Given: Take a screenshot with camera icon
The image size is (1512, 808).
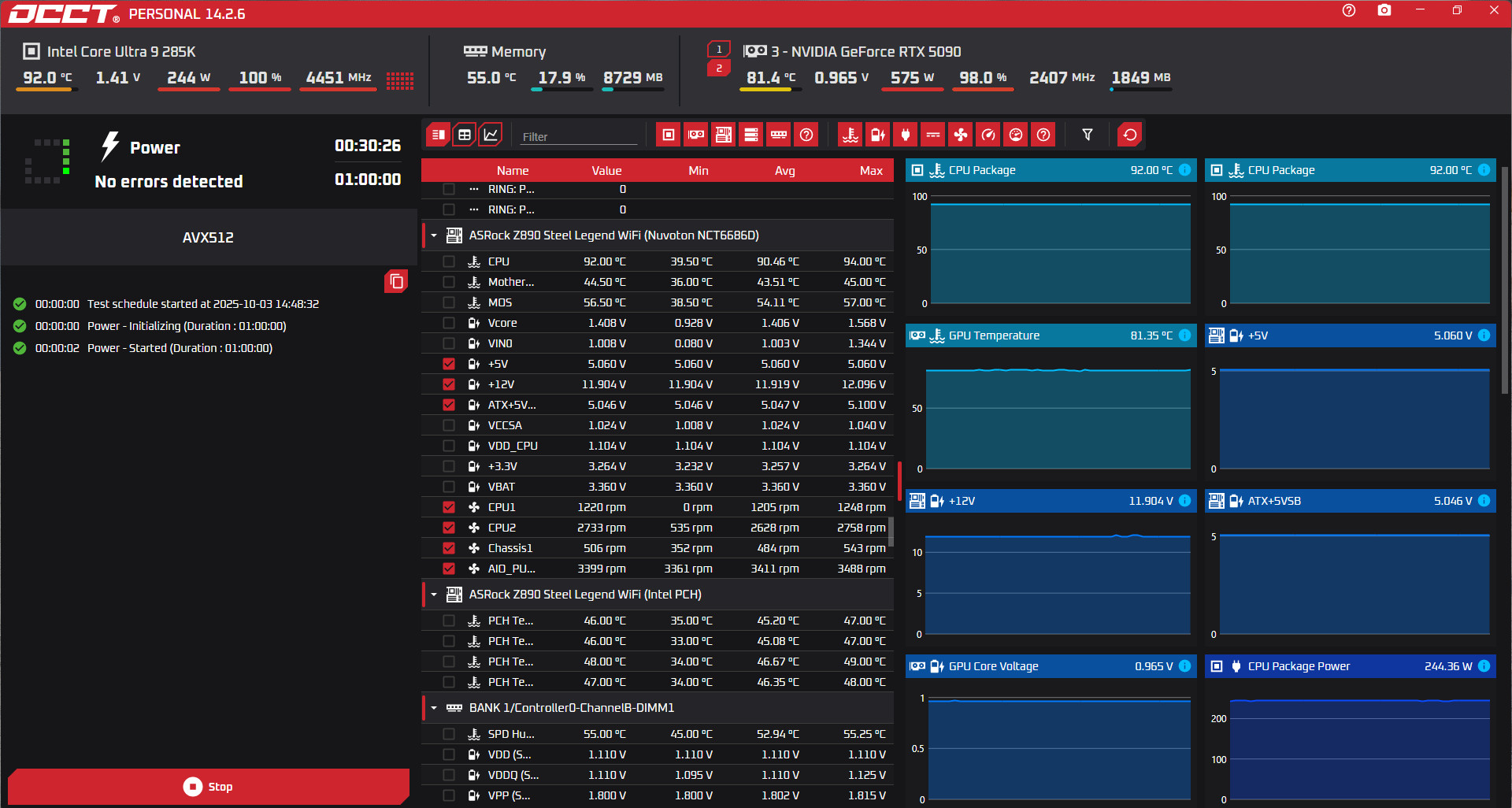Looking at the screenshot, I should pos(1384,10).
